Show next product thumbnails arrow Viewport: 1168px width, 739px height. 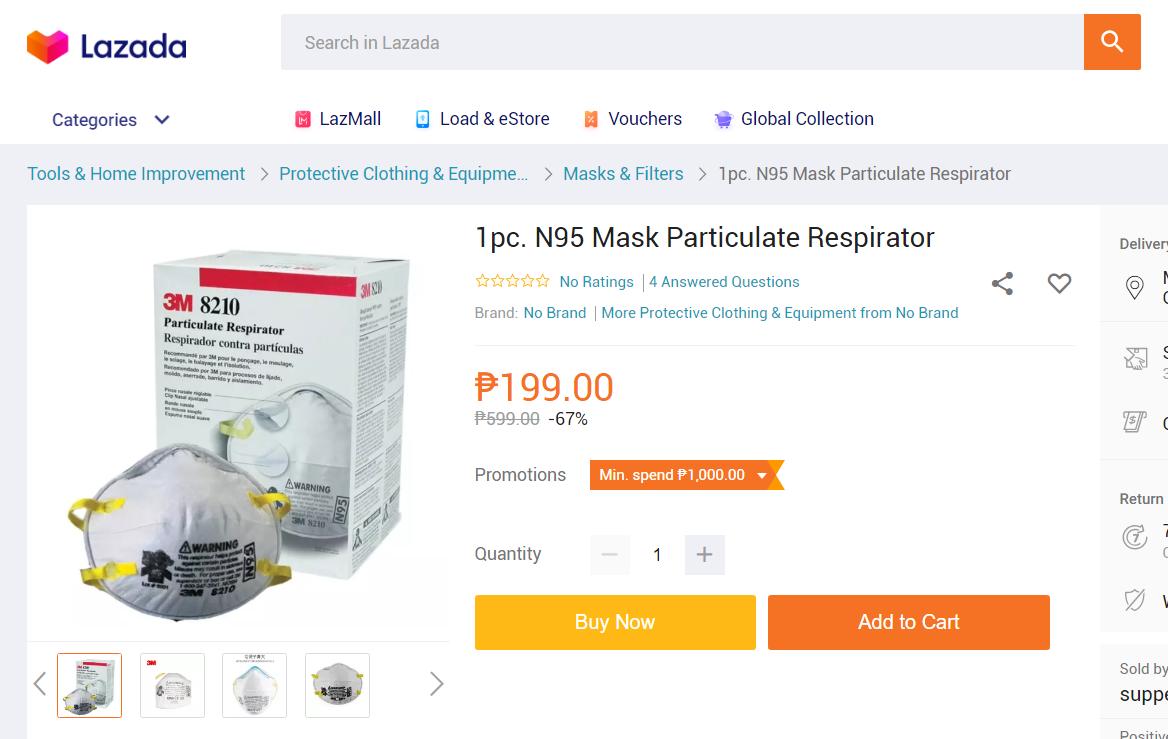[437, 684]
